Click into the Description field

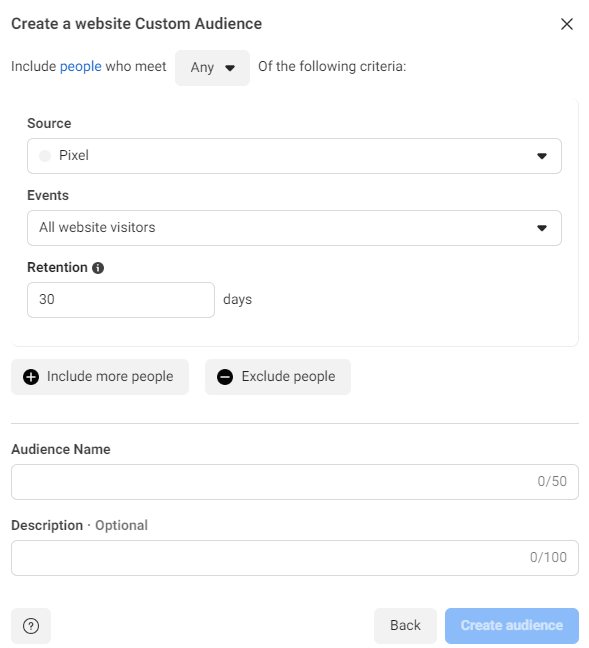(x=294, y=557)
